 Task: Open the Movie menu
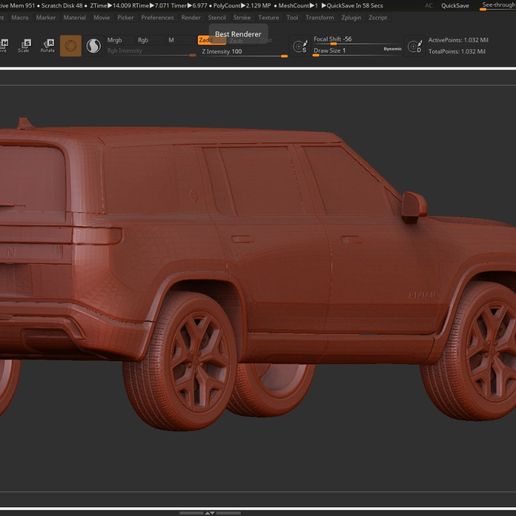point(102,18)
